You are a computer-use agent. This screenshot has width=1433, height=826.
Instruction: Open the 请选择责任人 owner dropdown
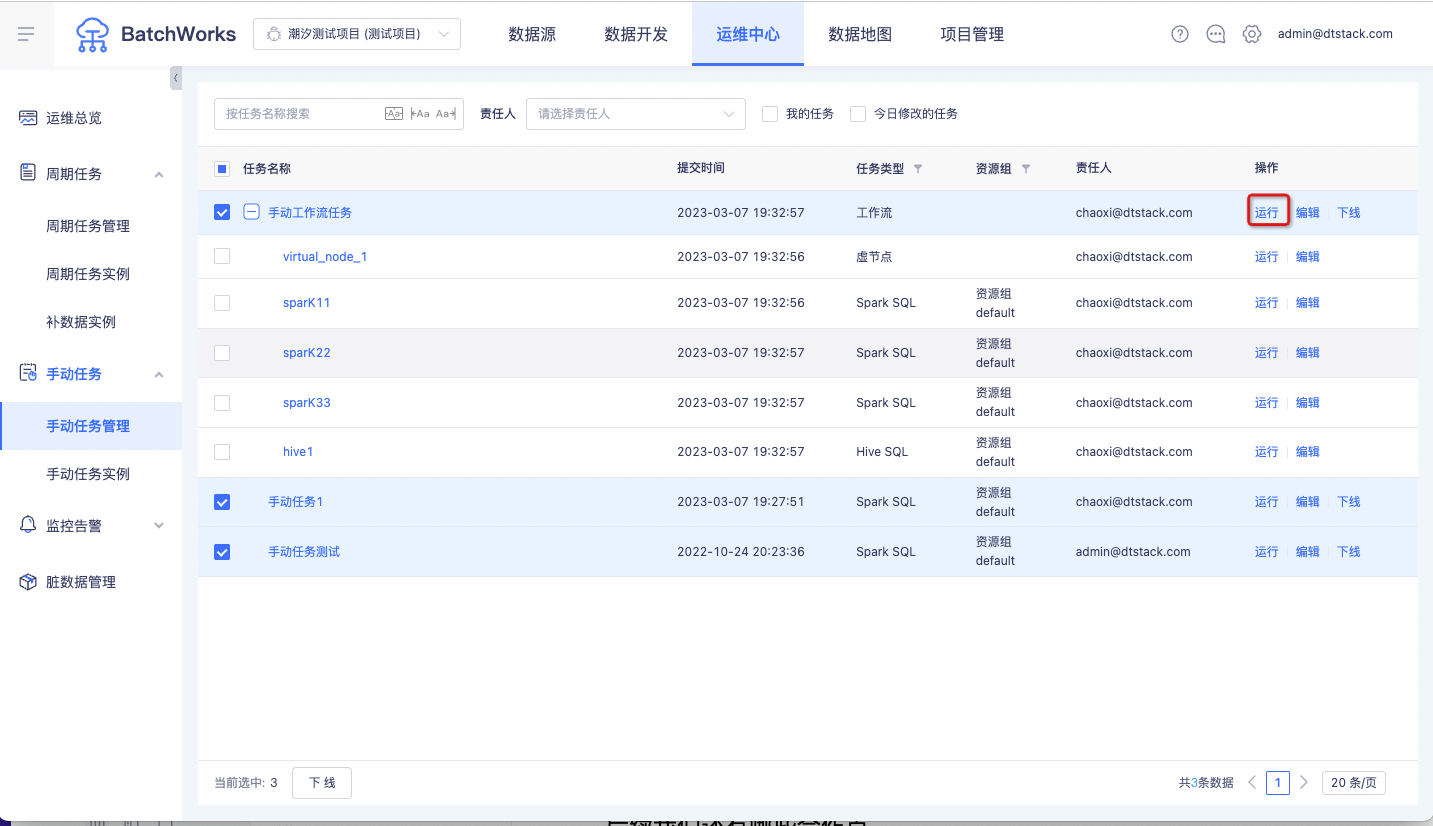point(635,114)
